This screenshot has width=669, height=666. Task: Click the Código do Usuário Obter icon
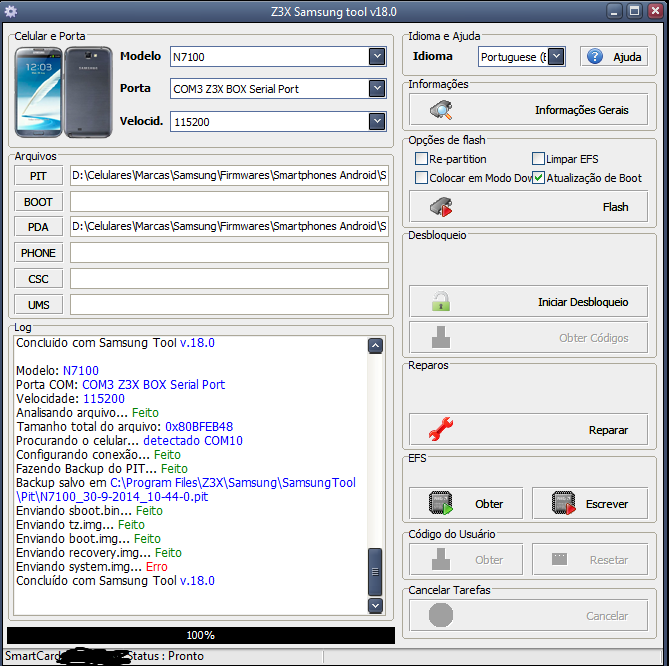pyautogui.click(x=441, y=559)
